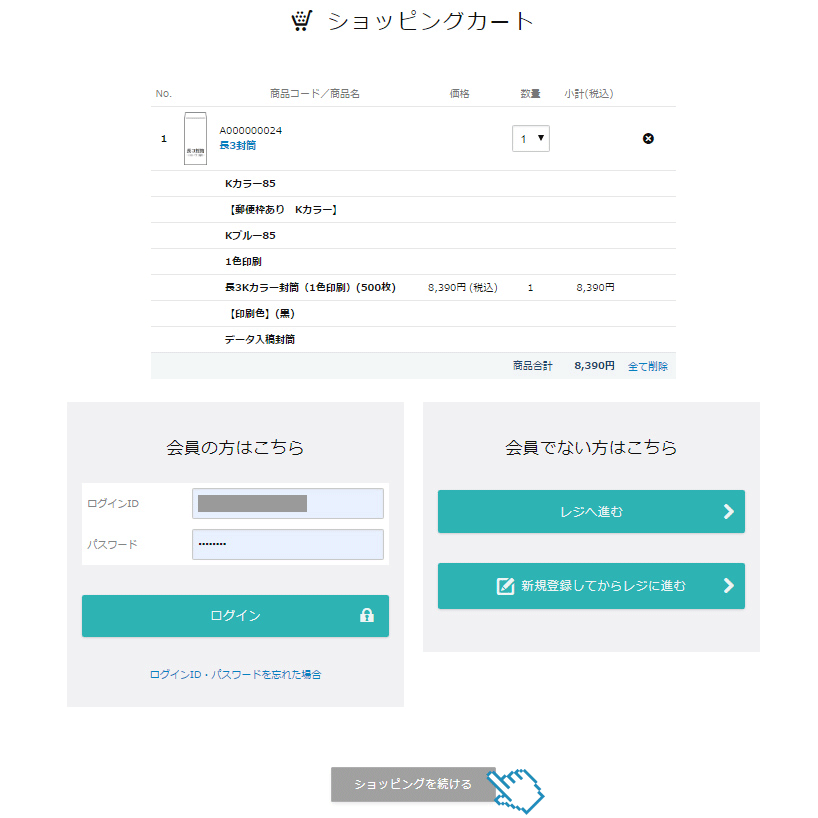The height and width of the screenshot is (818, 818).
Task: Click the padlock icon on the login button
Action: pos(367,615)
